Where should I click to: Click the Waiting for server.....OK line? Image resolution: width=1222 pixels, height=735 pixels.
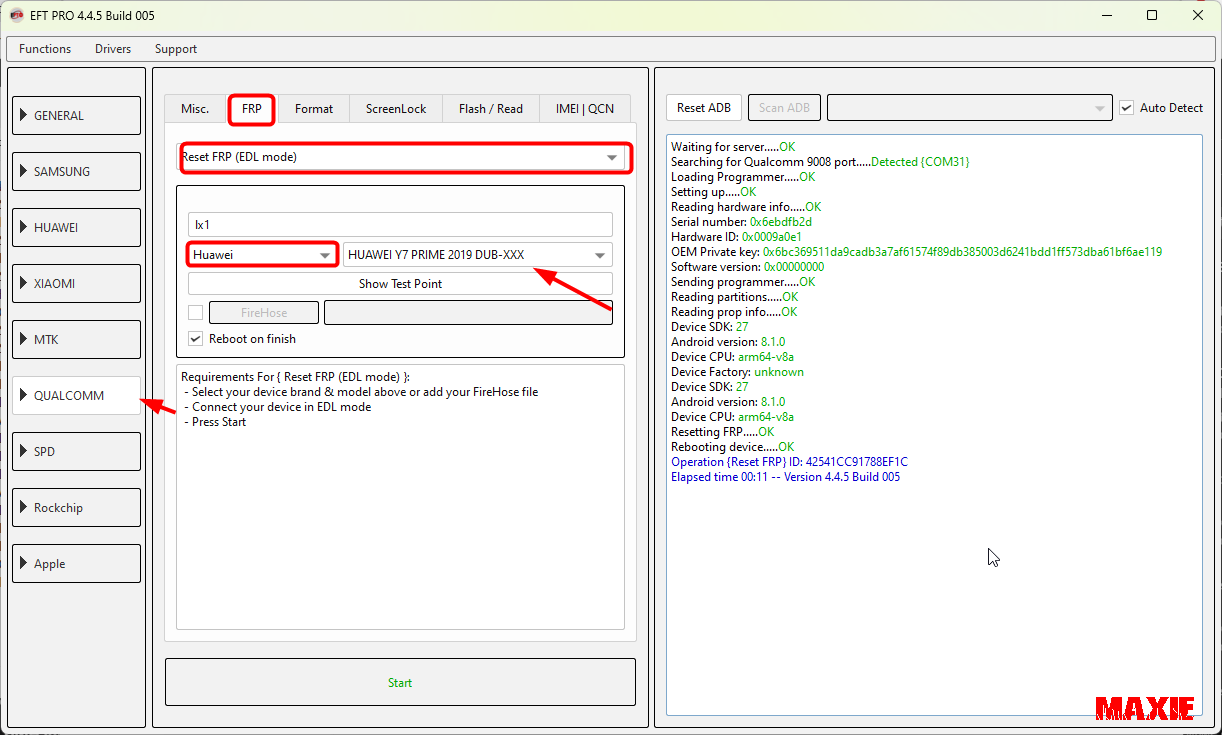pos(733,147)
